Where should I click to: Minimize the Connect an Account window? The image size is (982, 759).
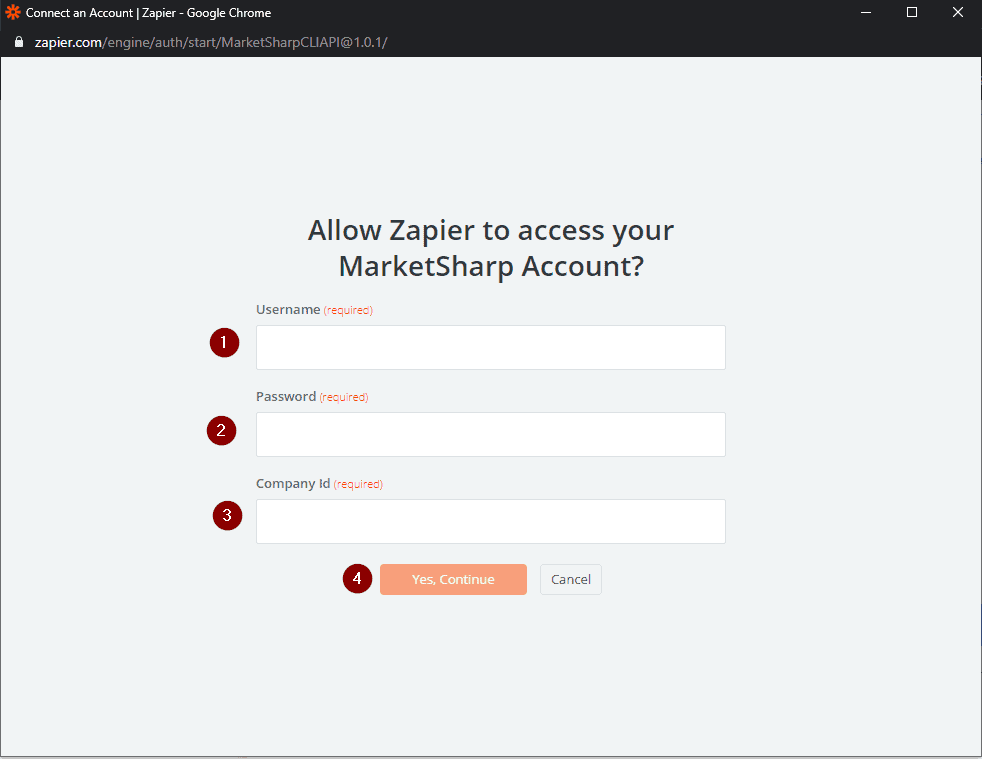pyautogui.click(x=866, y=13)
